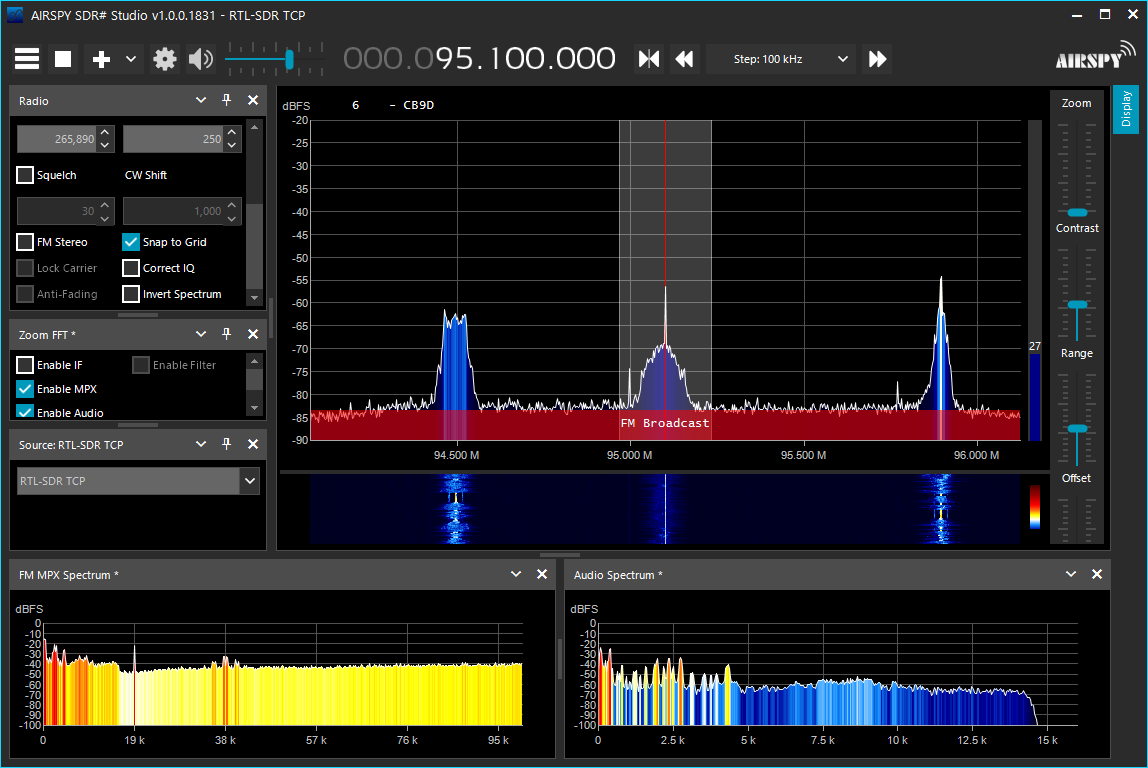
Task: Close the Source: RTL-SDR TCP panel
Action: 253,444
